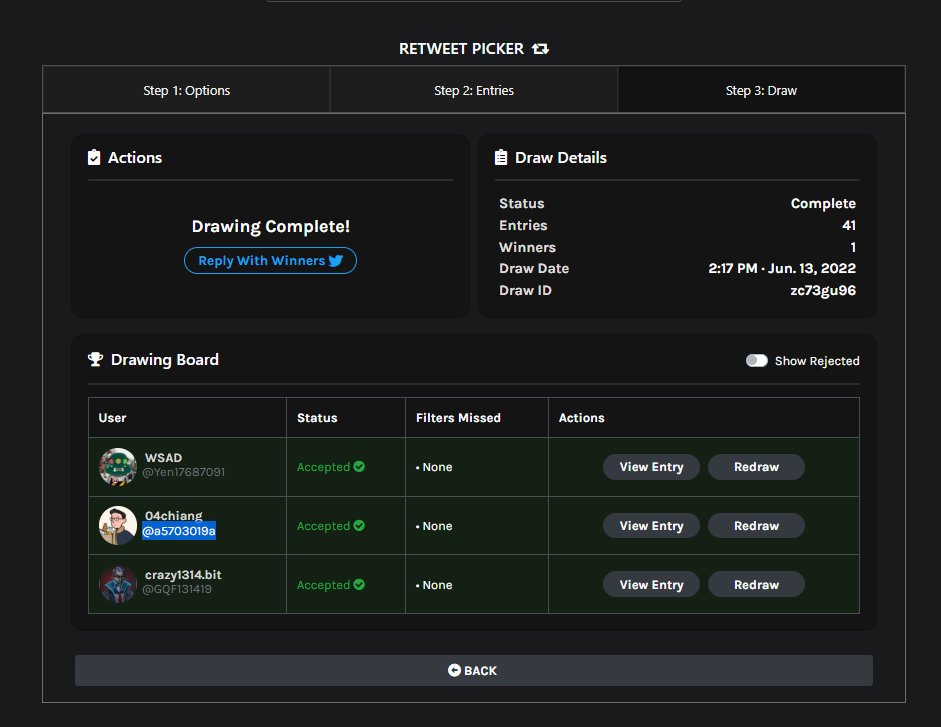The height and width of the screenshot is (727, 941).
Task: Click the RETWEET PICKER title
Action: coord(461,49)
